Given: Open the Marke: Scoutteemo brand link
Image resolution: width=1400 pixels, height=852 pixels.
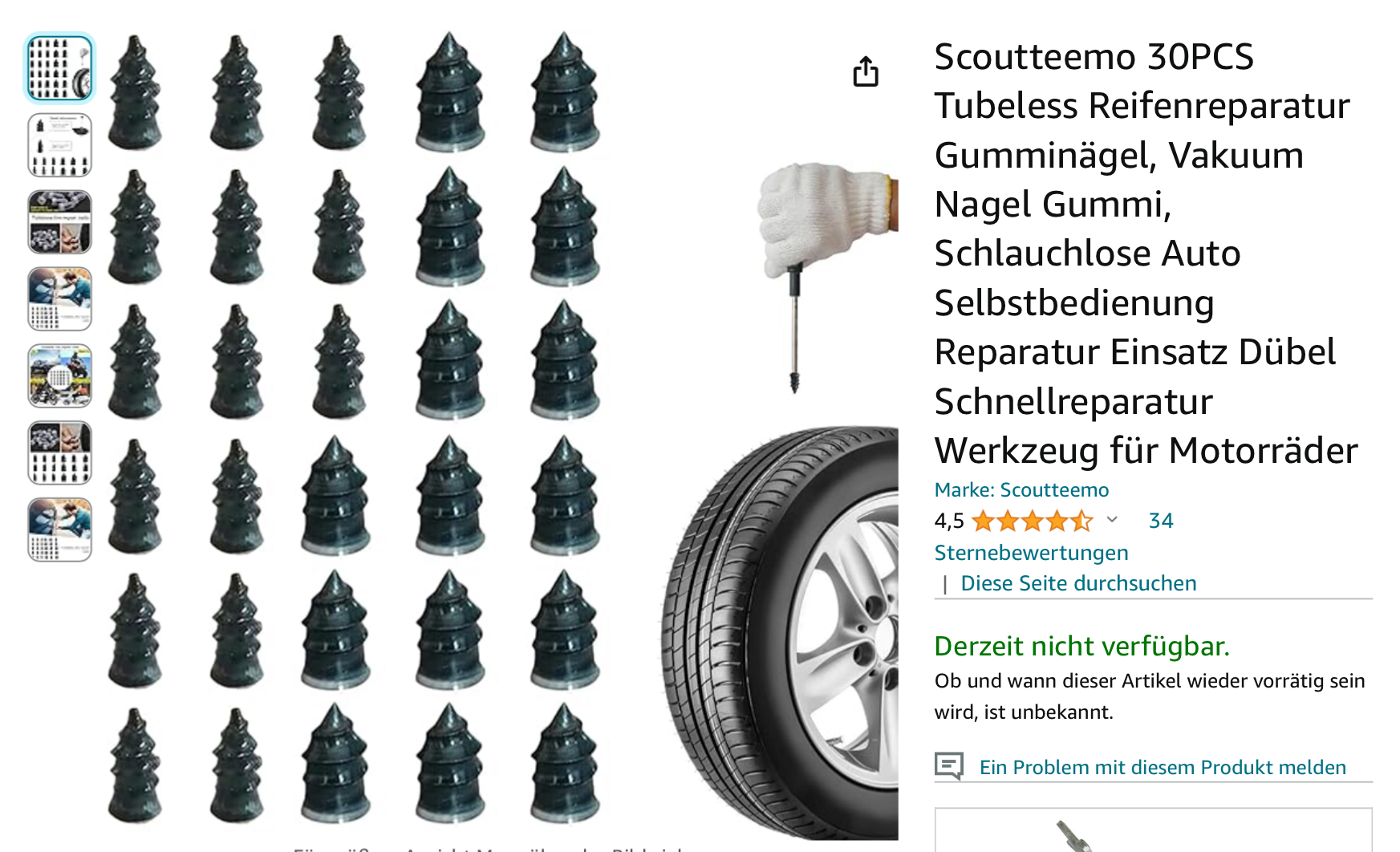Looking at the screenshot, I should [x=1021, y=490].
